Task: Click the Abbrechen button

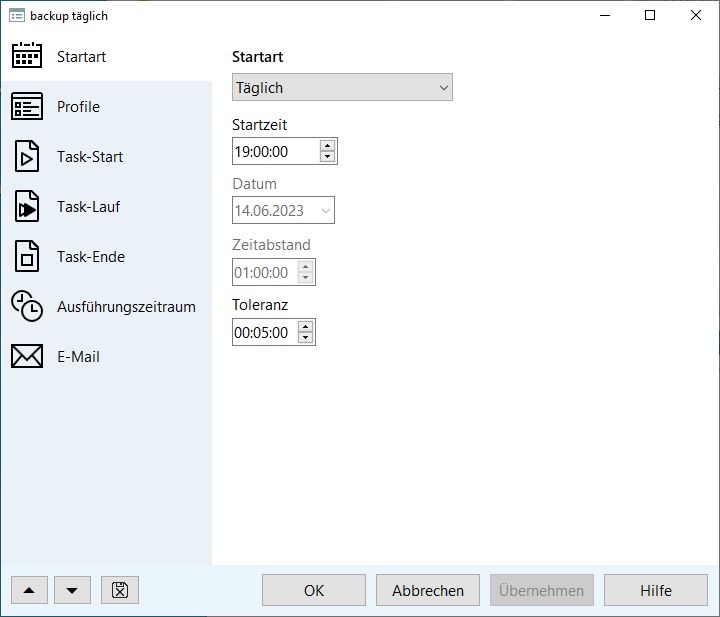Action: [x=428, y=590]
